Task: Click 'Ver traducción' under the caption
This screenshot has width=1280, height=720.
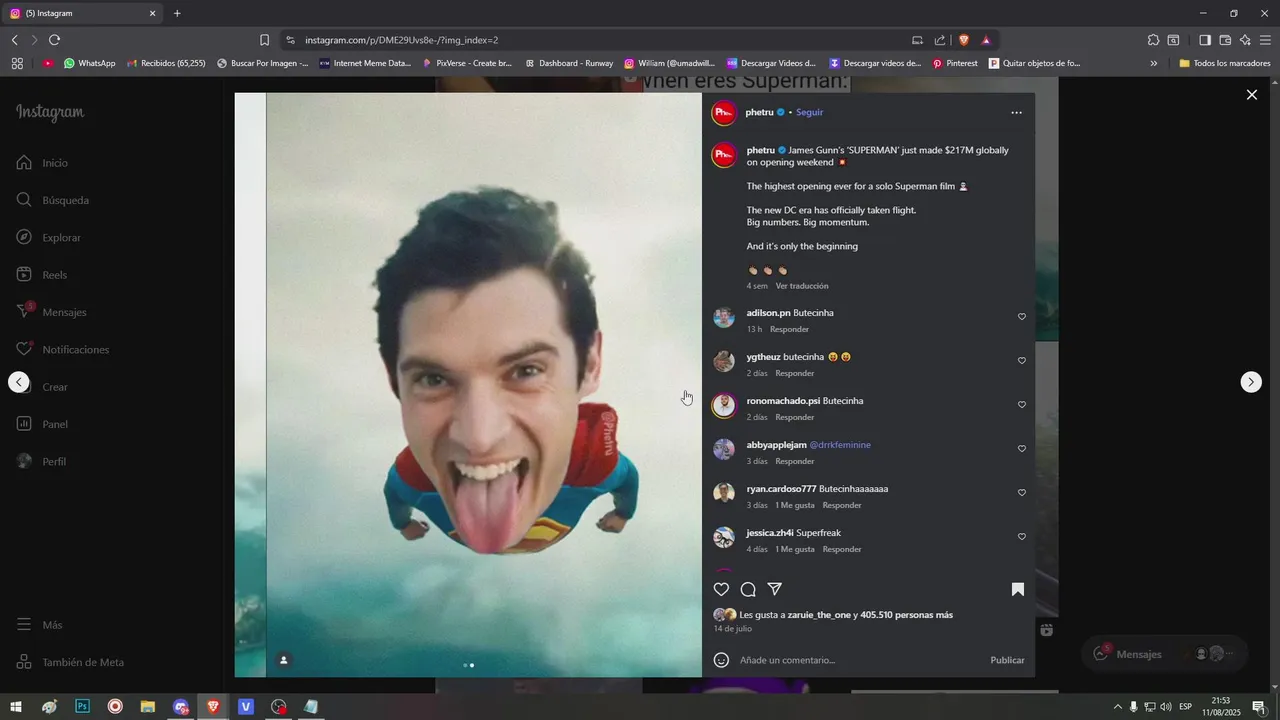Action: pos(802,286)
